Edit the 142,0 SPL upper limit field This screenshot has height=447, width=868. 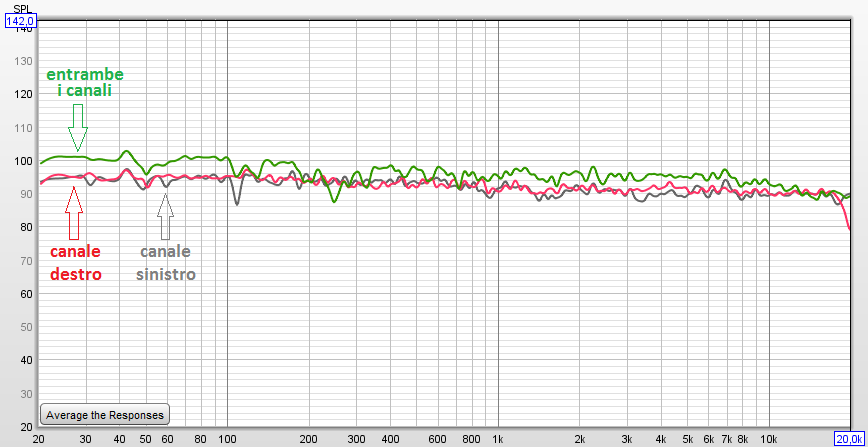20,22
